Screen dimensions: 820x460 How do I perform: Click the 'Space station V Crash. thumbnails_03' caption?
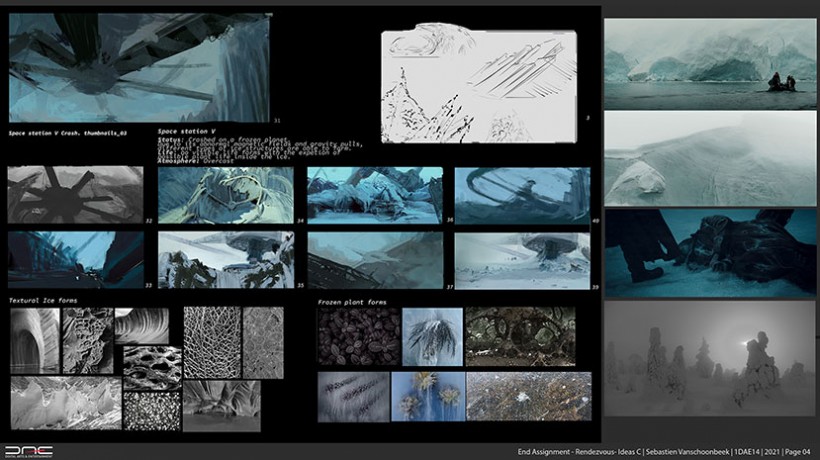coord(67,133)
